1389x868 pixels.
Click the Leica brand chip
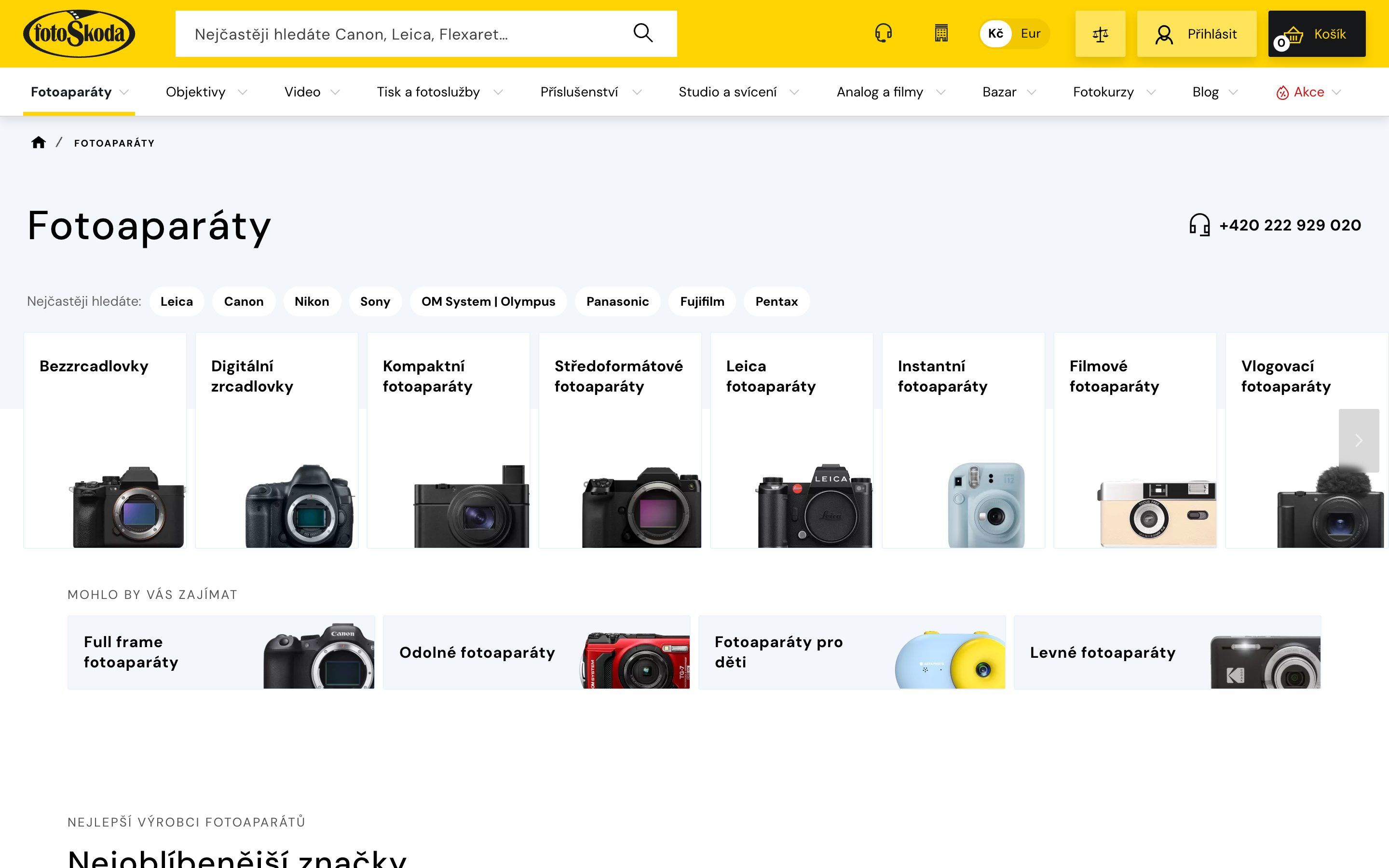pos(177,301)
